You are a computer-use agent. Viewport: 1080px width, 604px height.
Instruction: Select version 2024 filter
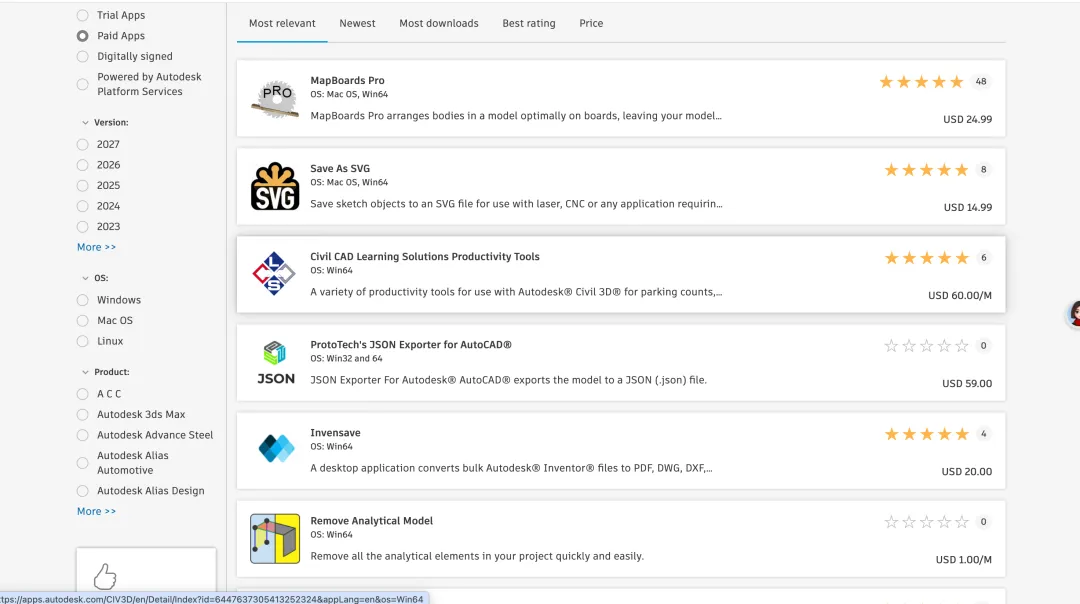click(83, 206)
